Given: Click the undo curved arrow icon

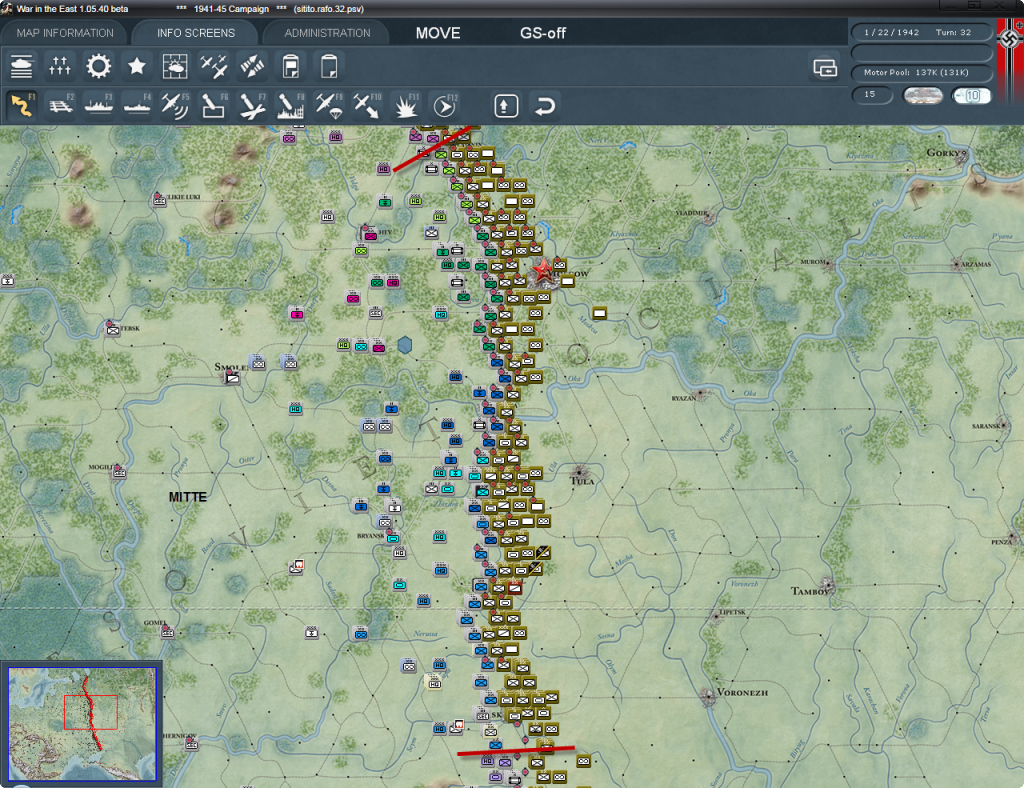Looking at the screenshot, I should point(545,106).
